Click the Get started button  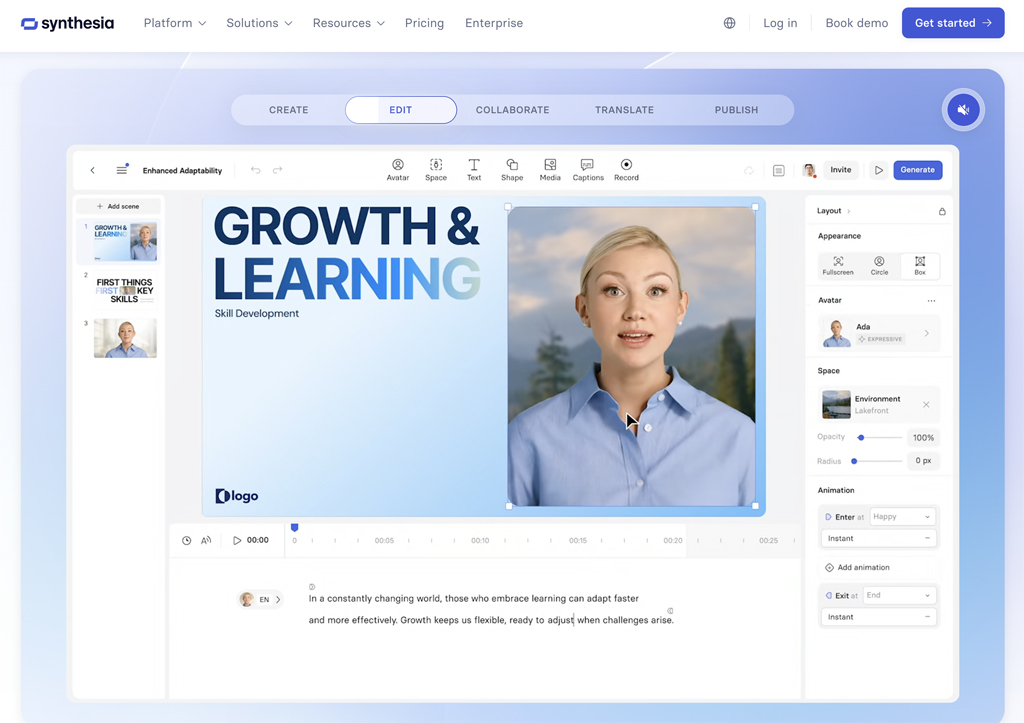pos(952,23)
